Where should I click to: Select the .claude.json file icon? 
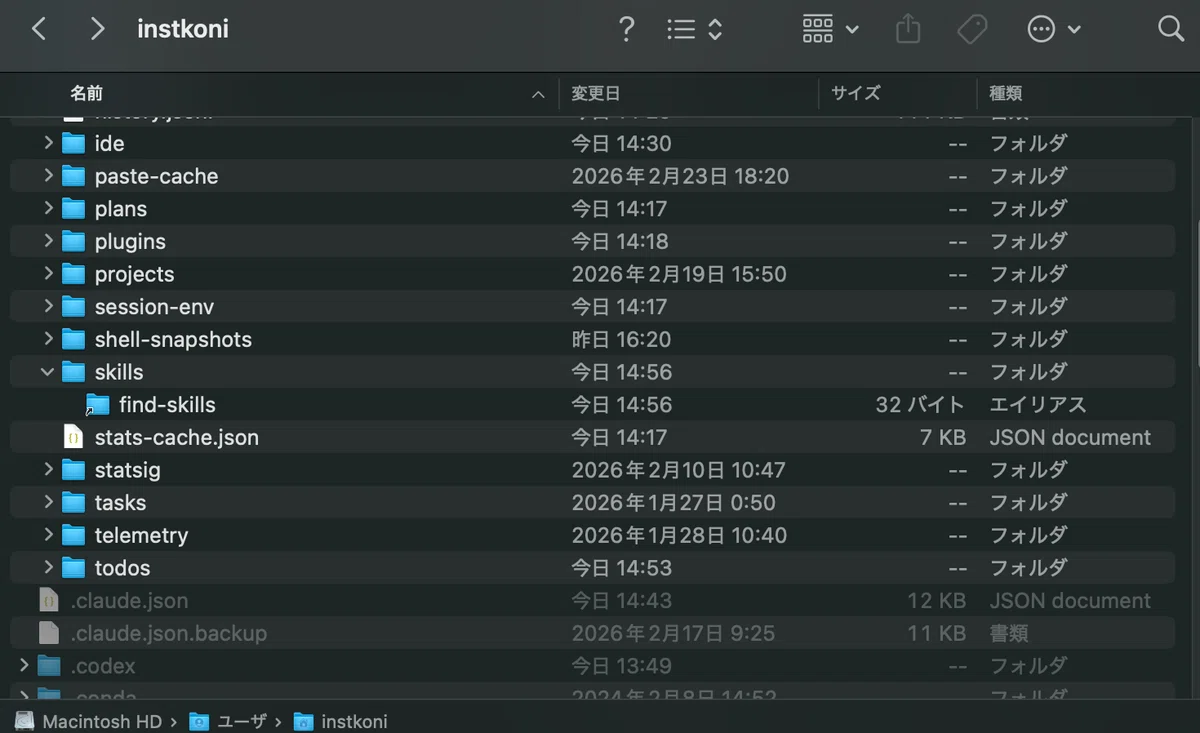click(49, 600)
